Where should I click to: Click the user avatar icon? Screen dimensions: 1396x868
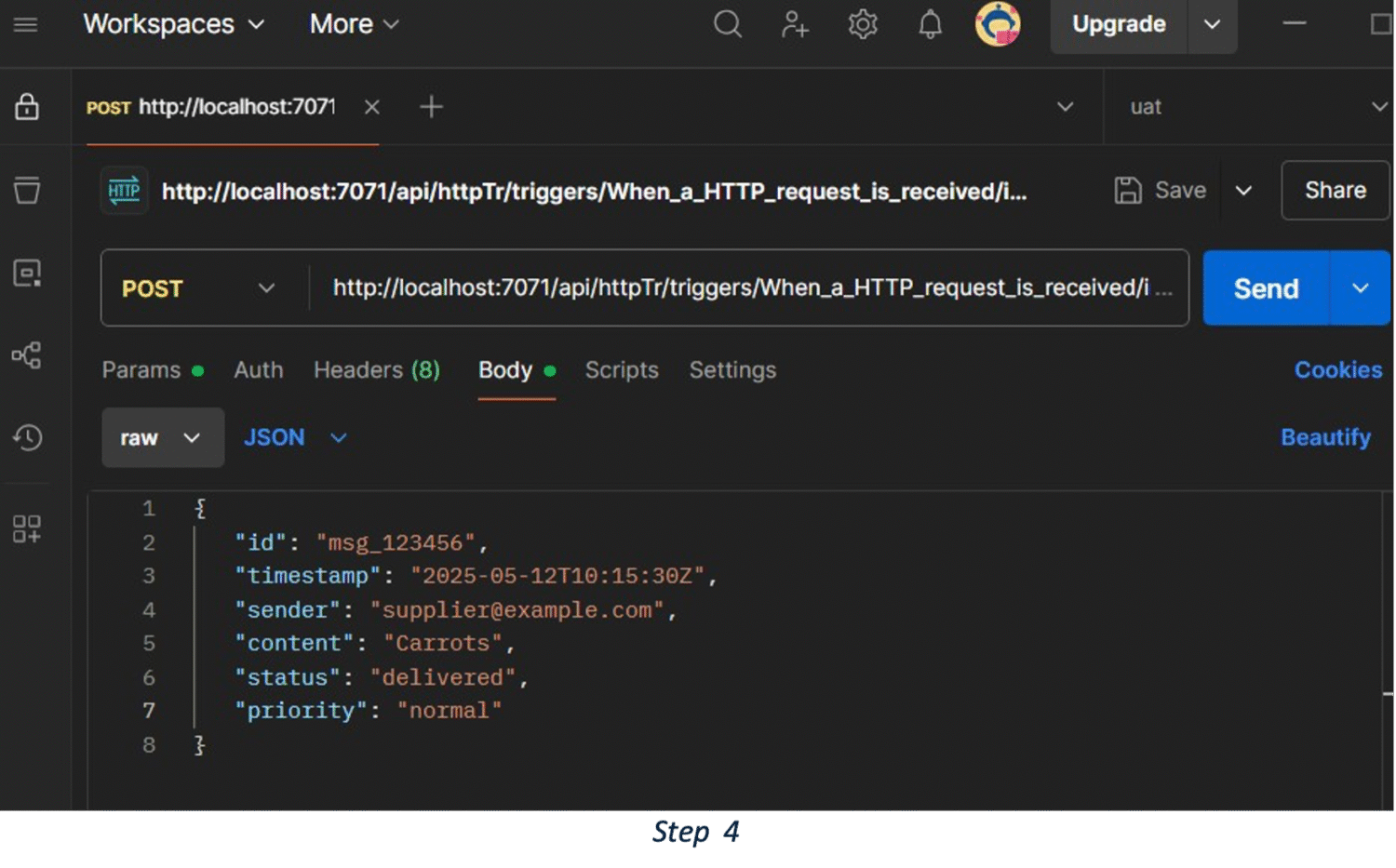pyautogui.click(x=997, y=24)
